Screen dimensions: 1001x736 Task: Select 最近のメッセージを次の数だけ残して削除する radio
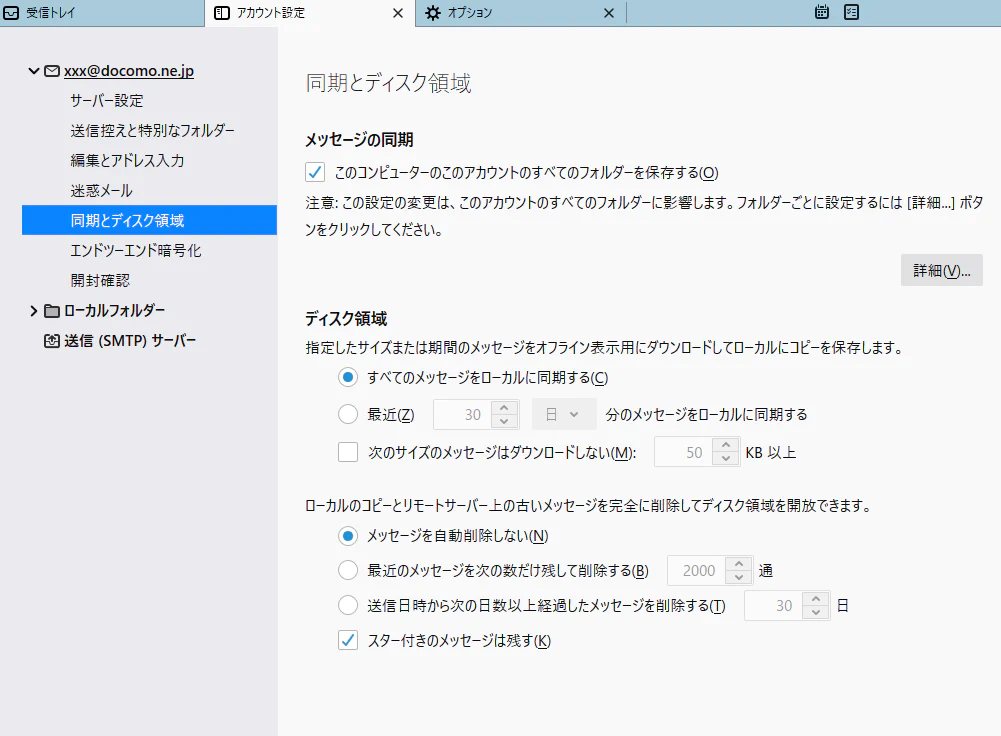[348, 570]
